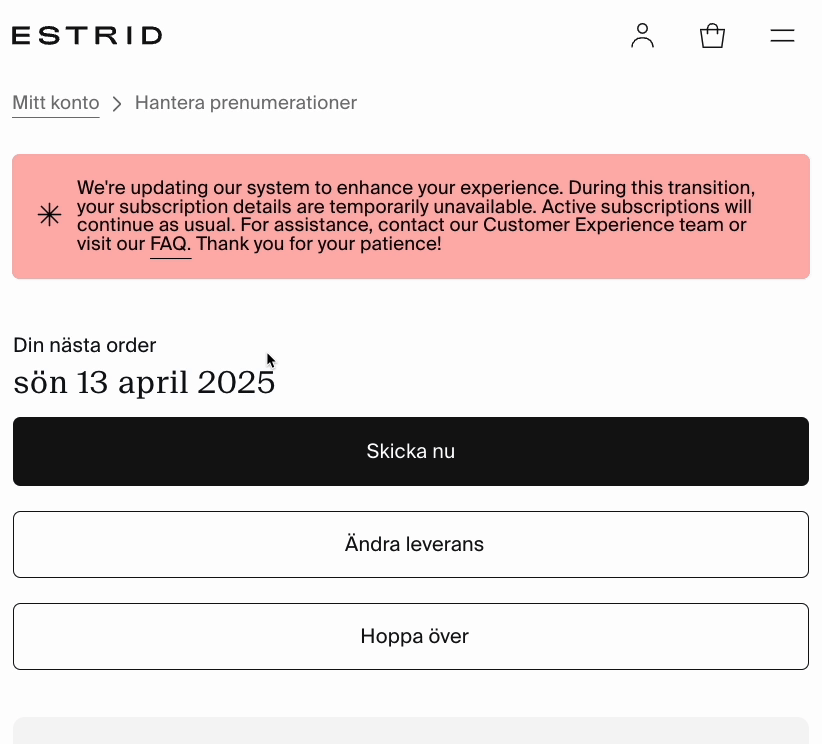Open the account profile icon
This screenshot has height=744, width=822.
642,36
